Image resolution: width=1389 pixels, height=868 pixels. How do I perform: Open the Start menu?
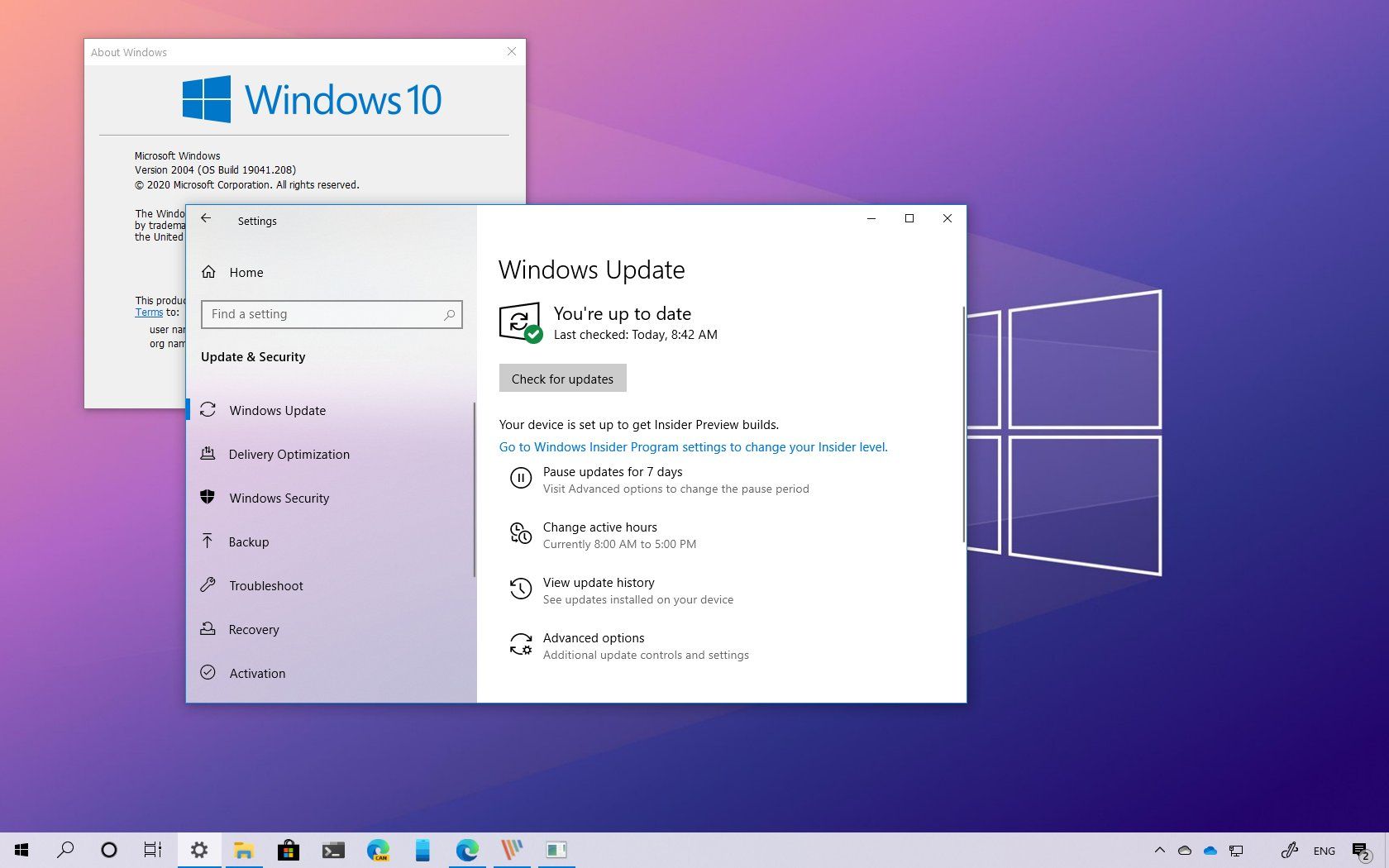[x=21, y=850]
